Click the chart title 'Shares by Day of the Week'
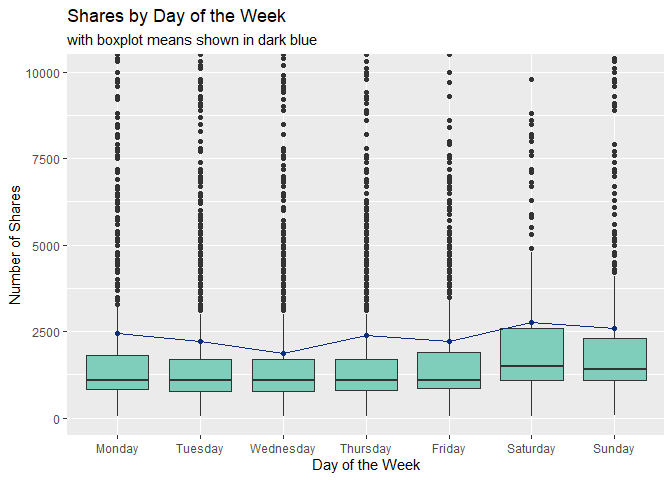The width and height of the screenshot is (672, 480). [176, 17]
